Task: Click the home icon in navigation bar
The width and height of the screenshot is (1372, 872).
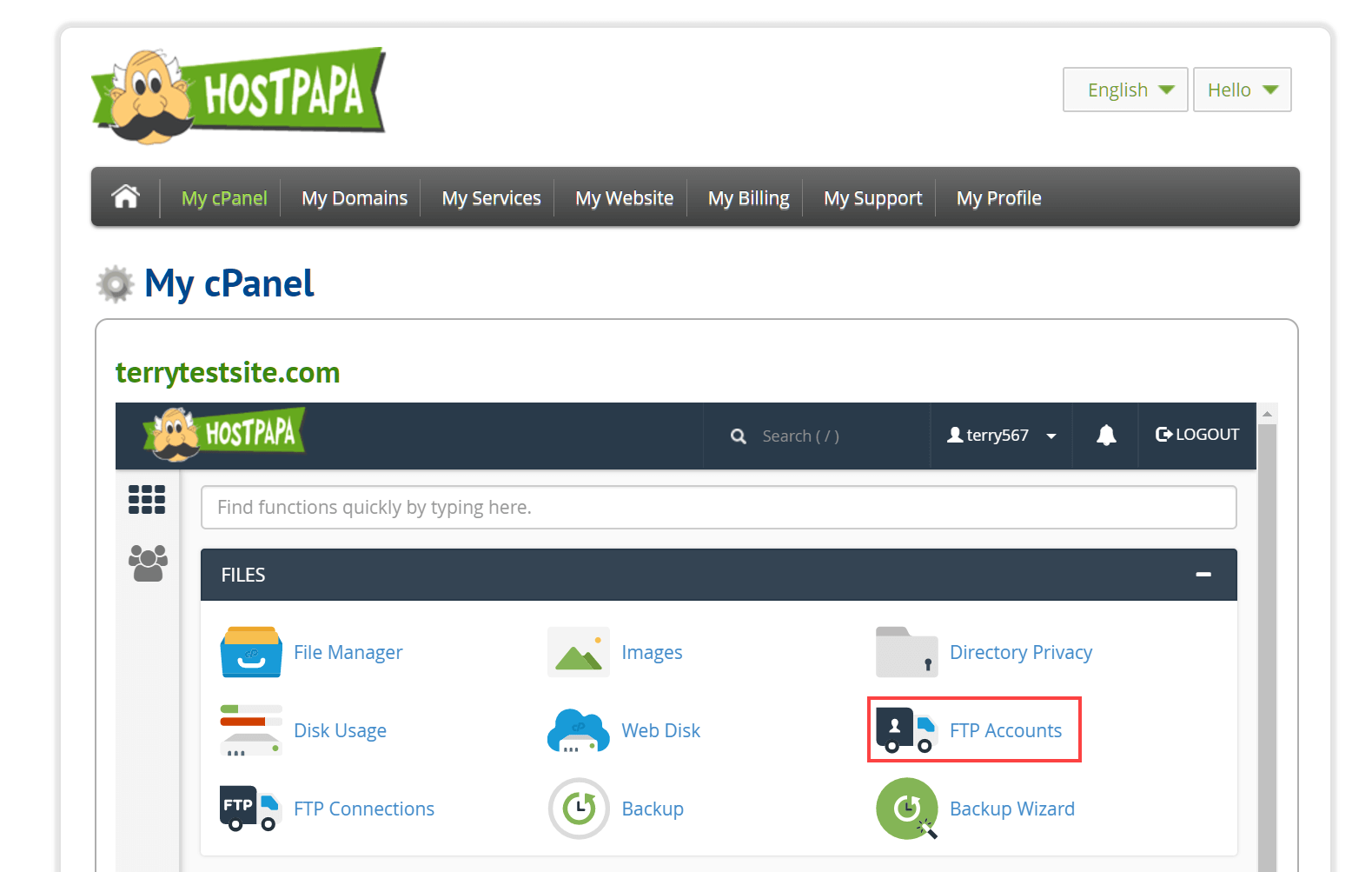Action: pos(126,197)
